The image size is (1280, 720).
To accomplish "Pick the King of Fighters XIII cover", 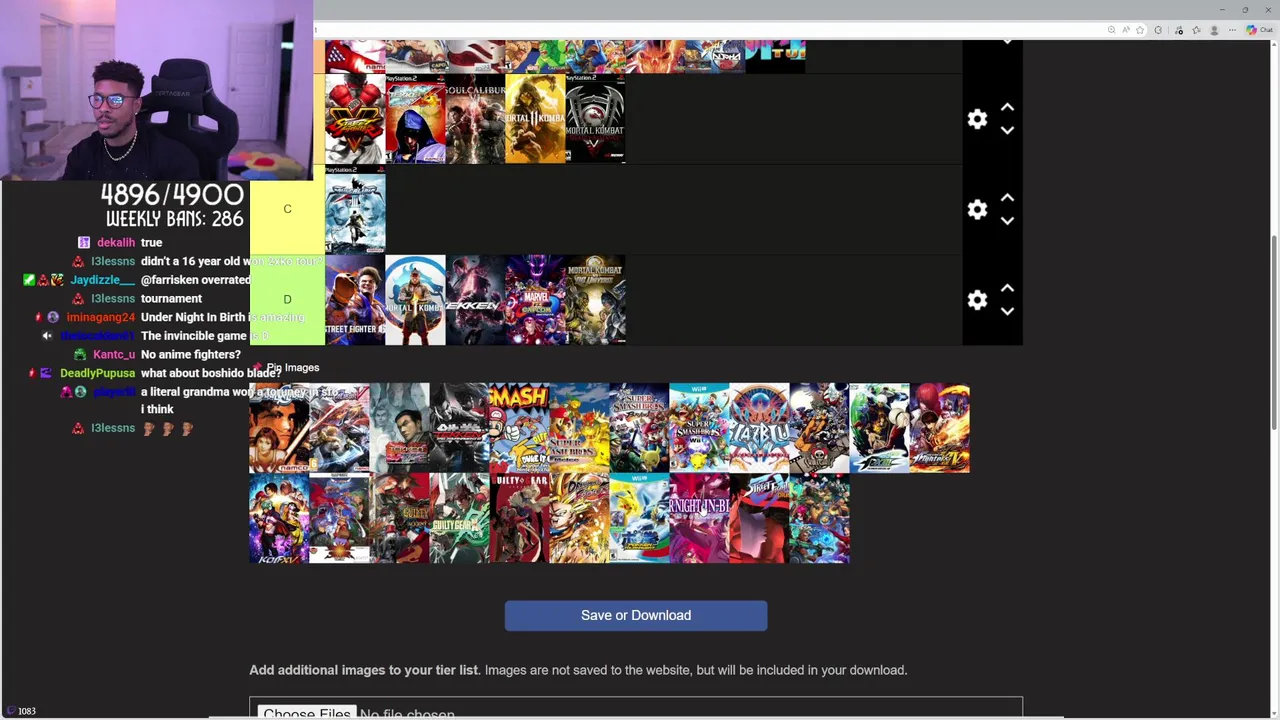I will [x=879, y=428].
